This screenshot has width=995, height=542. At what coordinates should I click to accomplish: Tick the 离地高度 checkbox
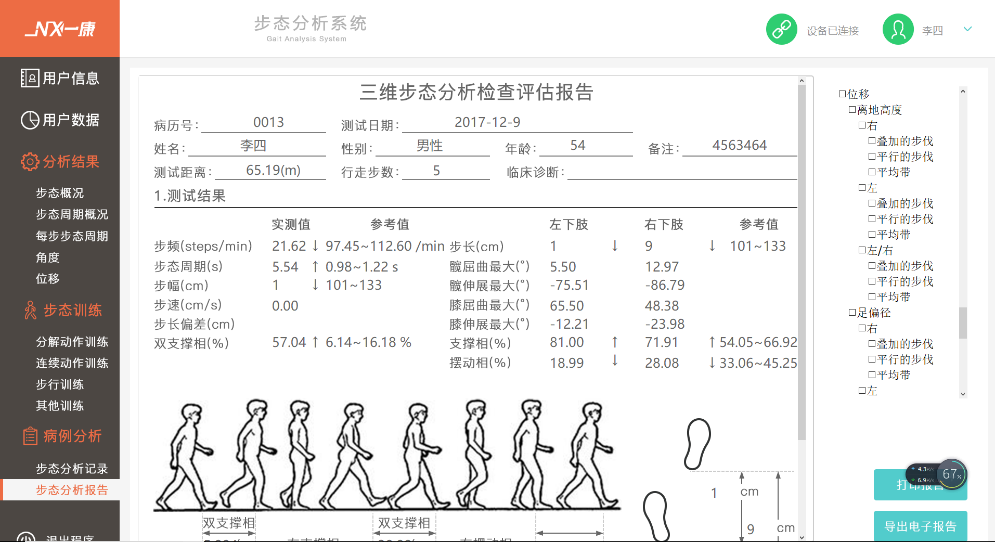tap(852, 110)
